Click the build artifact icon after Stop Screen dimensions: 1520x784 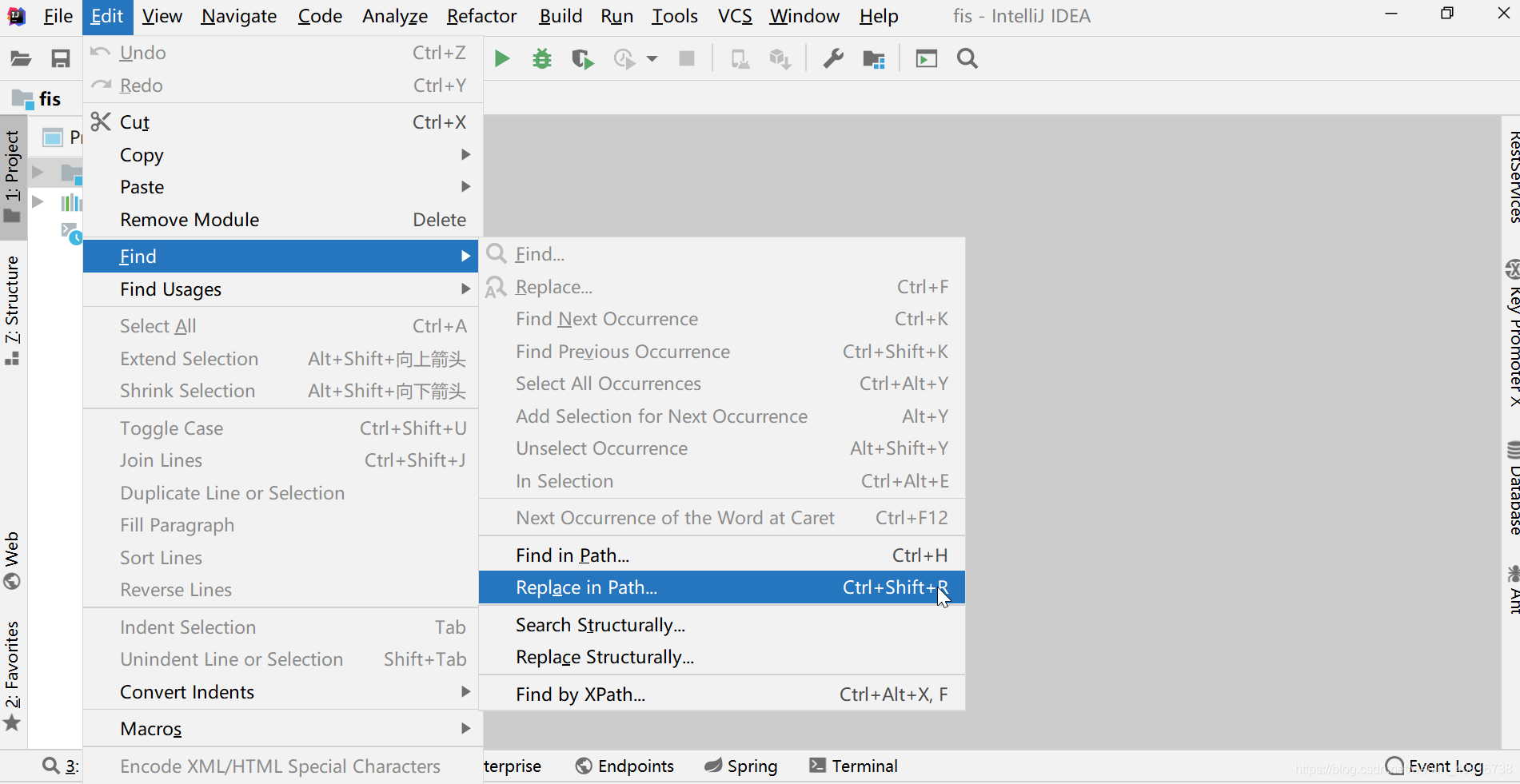pos(780,59)
